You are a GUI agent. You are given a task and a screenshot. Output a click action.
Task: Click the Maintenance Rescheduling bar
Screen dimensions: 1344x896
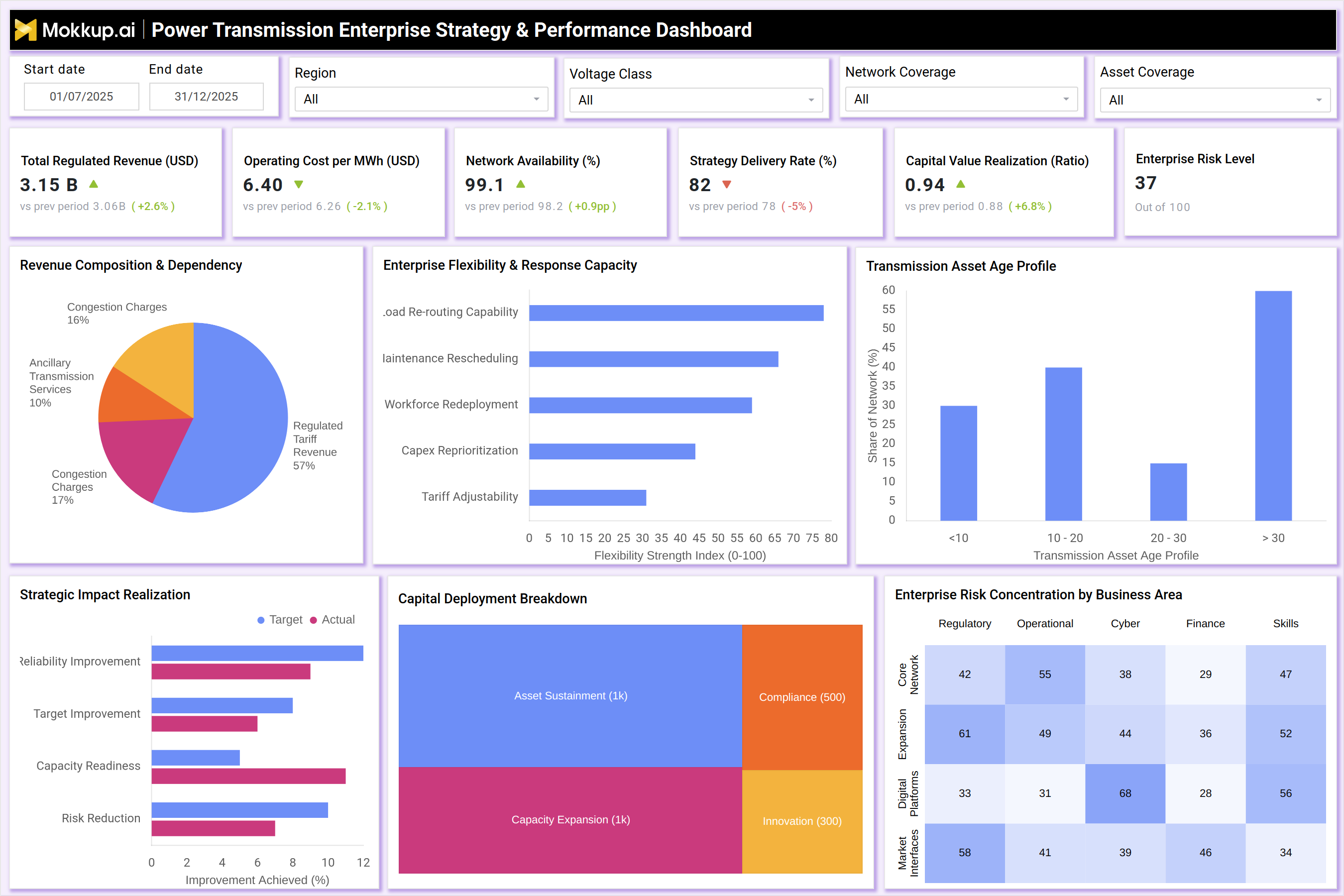coord(654,359)
